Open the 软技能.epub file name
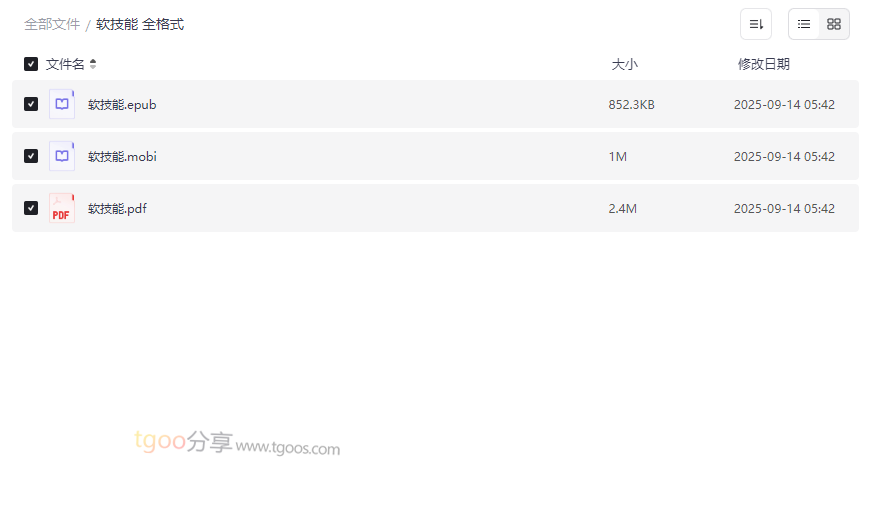874x514 pixels. 122,104
